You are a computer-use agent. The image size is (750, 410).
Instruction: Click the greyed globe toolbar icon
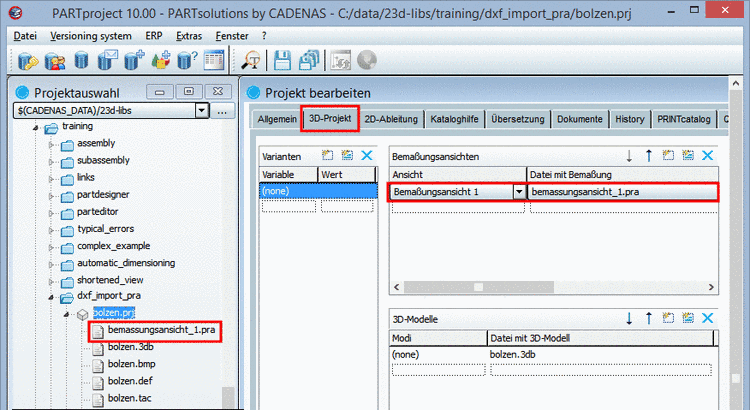point(367,60)
